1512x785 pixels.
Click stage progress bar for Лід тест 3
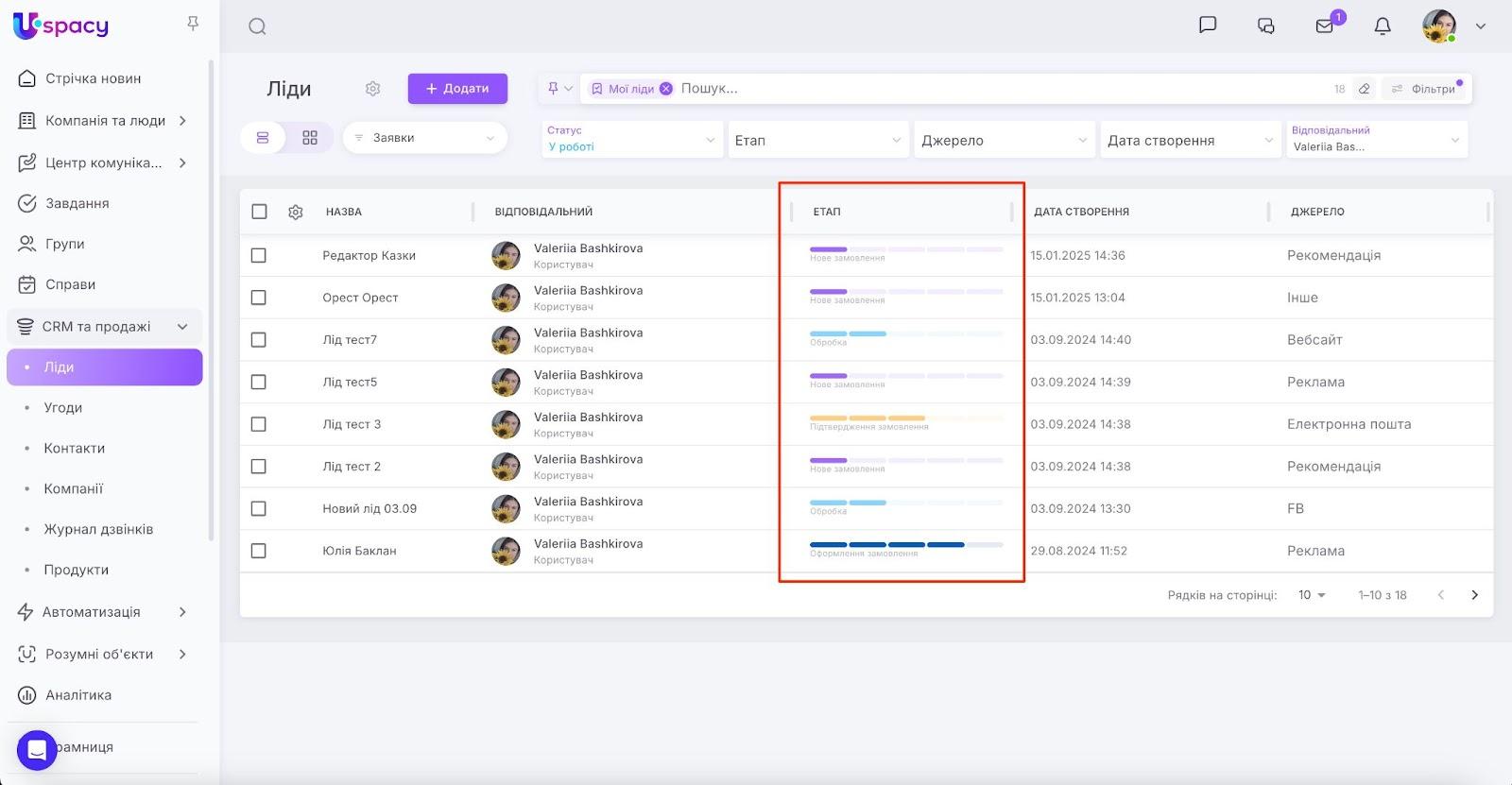[905, 418]
